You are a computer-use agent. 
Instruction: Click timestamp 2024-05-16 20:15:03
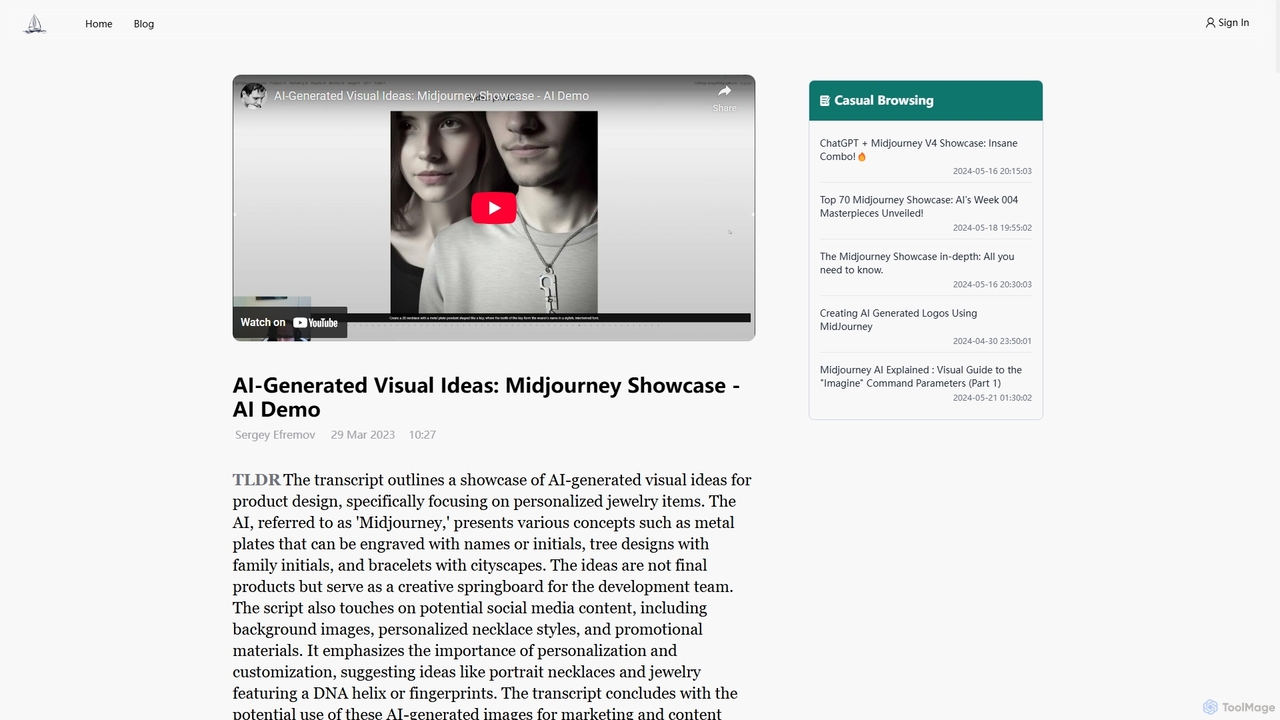tap(992, 171)
